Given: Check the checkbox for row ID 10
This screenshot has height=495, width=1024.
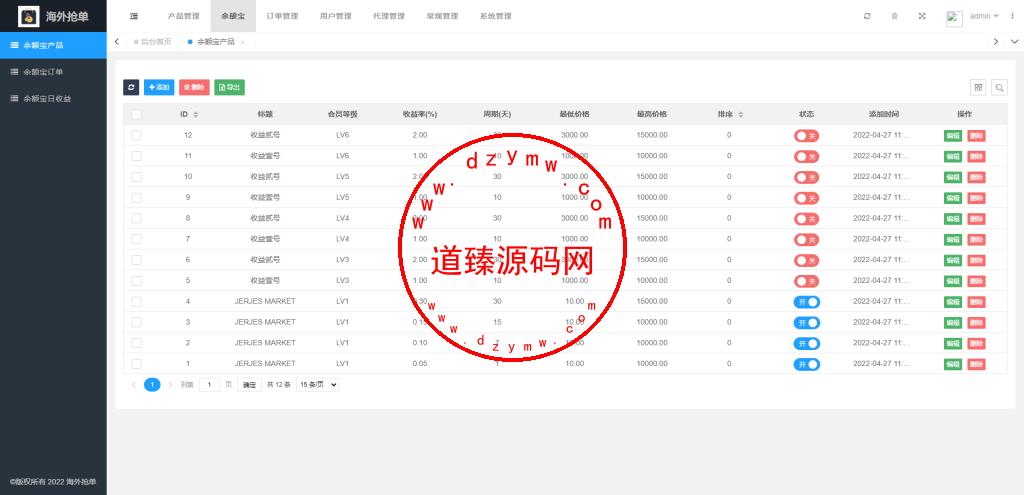Looking at the screenshot, I should point(136,177).
